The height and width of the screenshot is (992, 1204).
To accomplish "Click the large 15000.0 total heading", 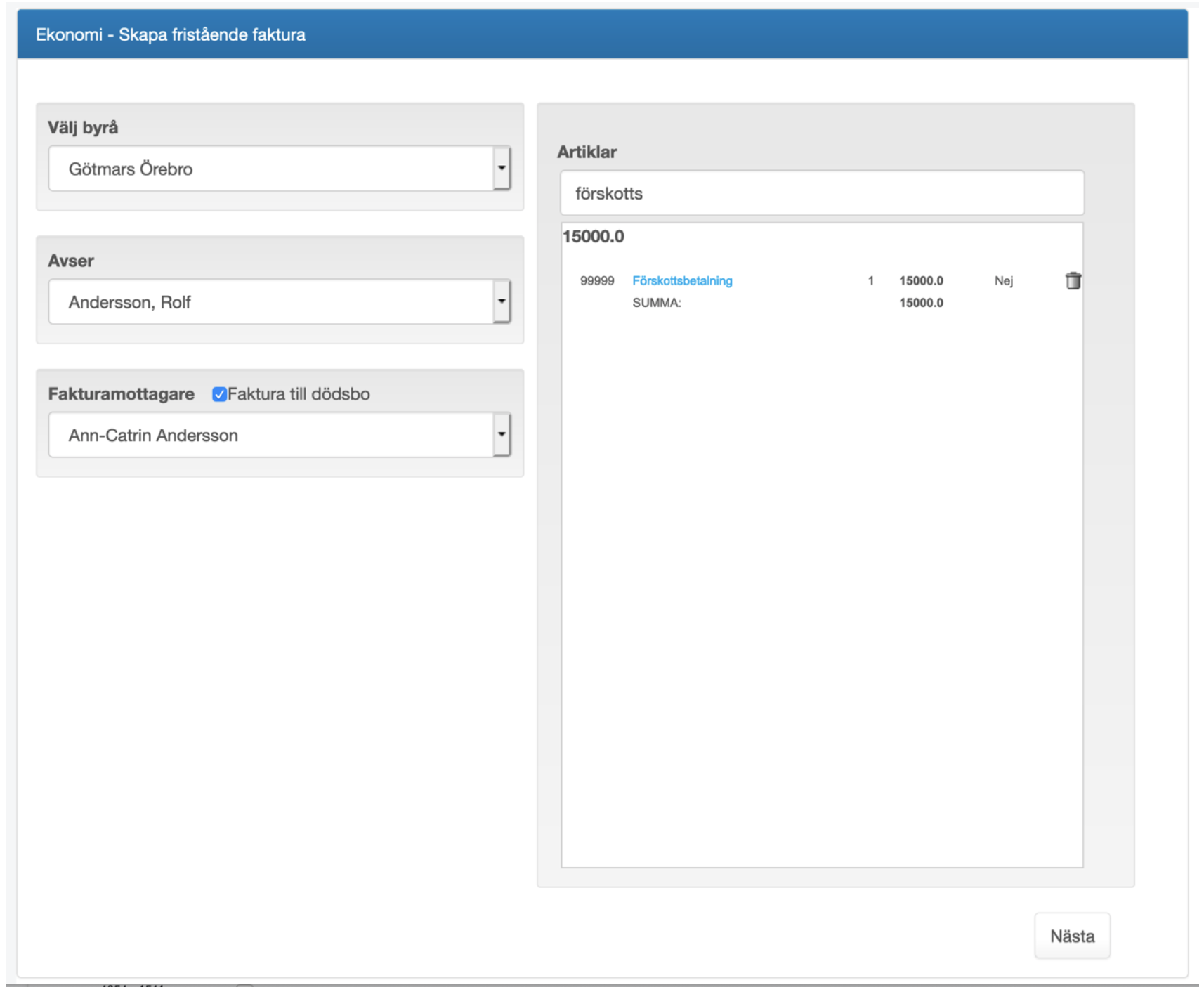I will (594, 237).
